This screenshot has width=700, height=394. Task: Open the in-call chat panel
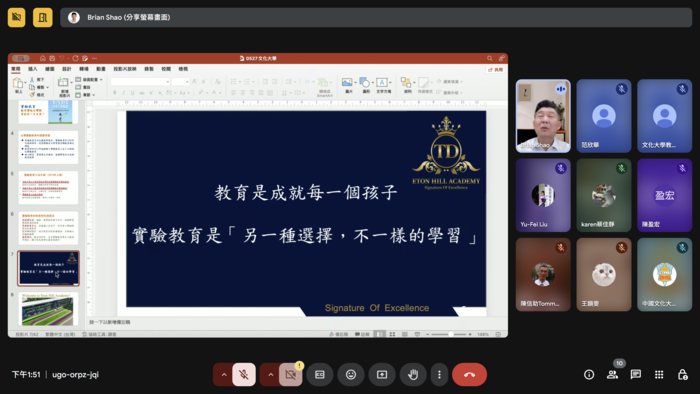(x=636, y=374)
